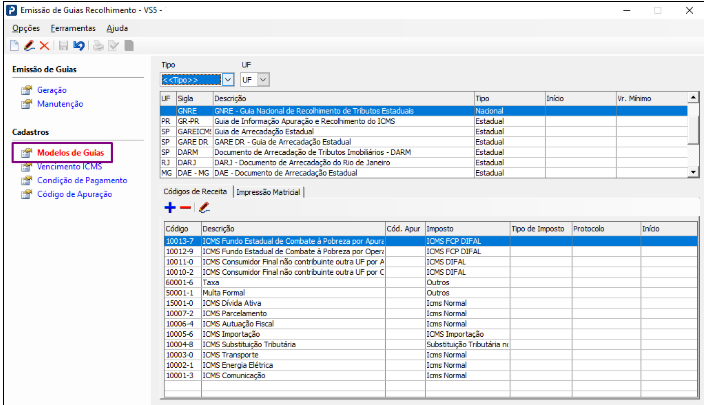The image size is (704, 405).
Task: Select the ICMS Energia Elétrica row
Action: [x=431, y=365]
